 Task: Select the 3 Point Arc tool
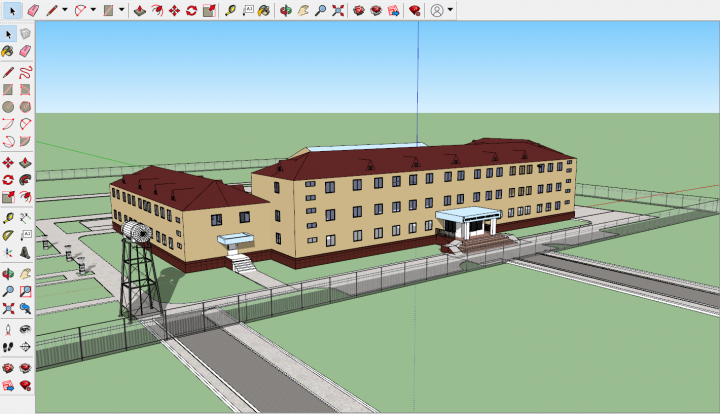tap(8, 141)
